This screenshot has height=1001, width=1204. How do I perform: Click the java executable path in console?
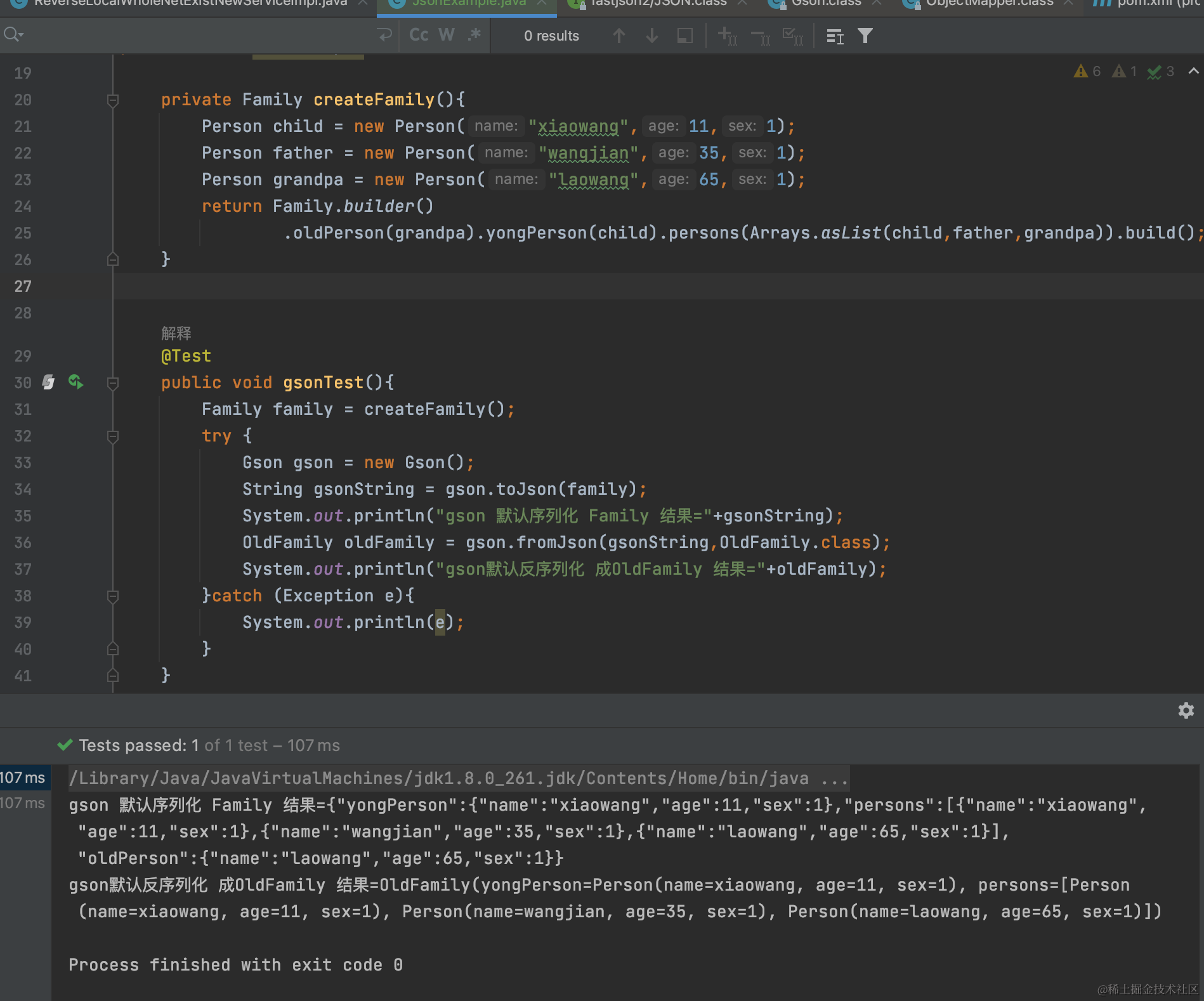(458, 778)
